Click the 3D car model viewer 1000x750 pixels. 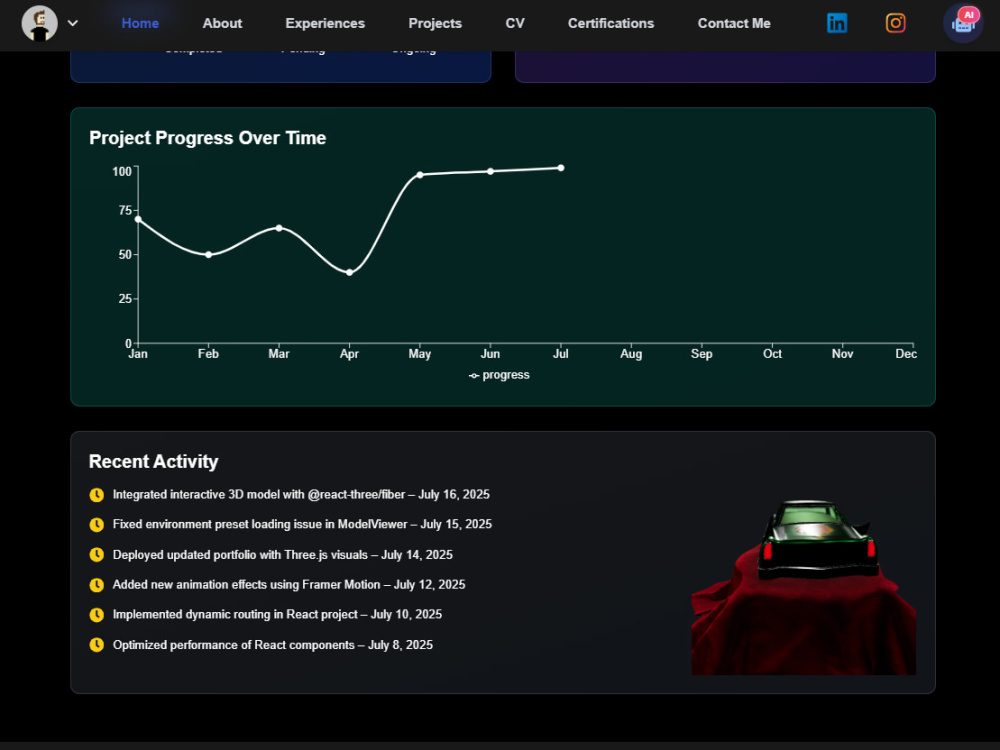[804, 585]
